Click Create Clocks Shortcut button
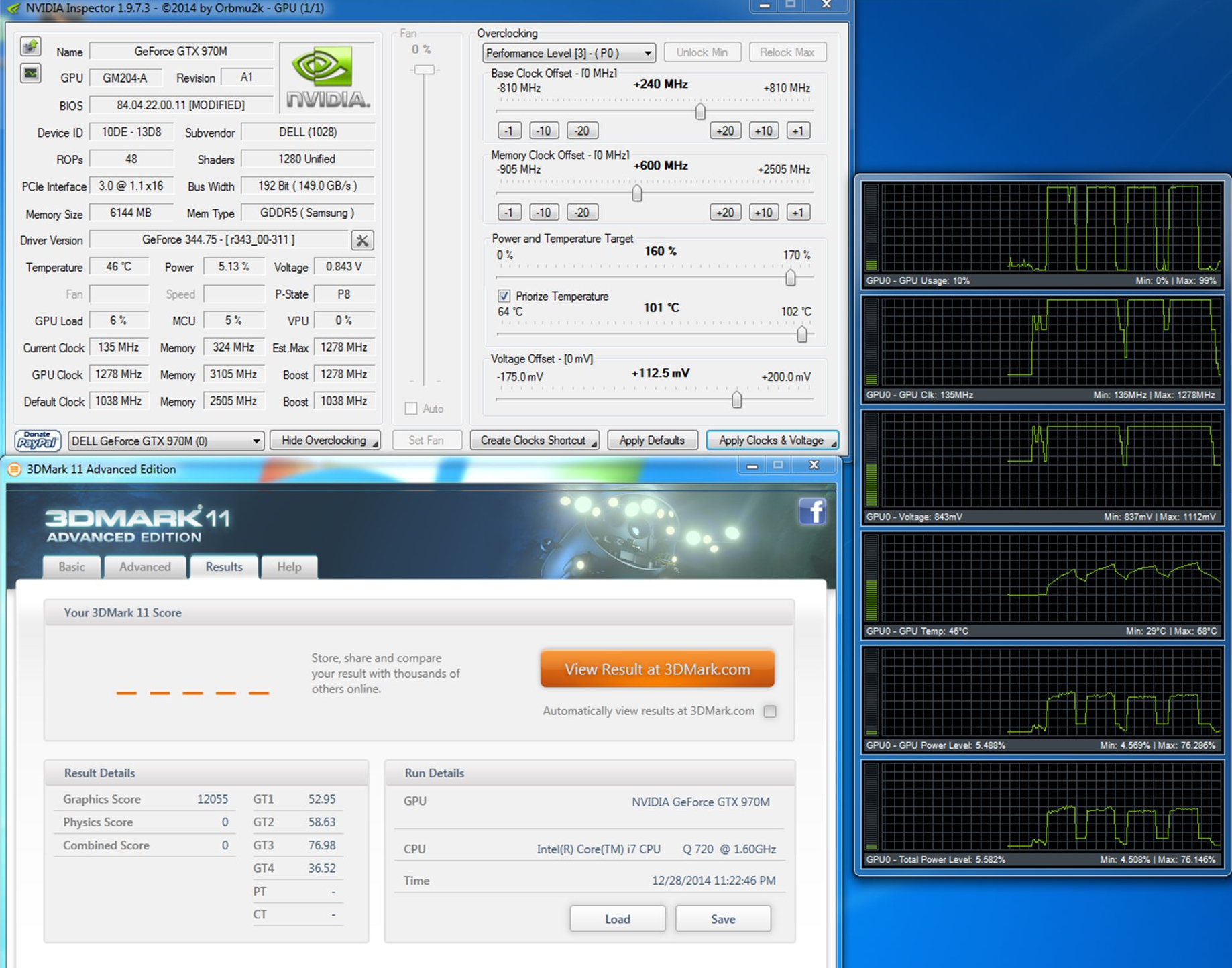This screenshot has width=1232, height=968. pos(535,440)
